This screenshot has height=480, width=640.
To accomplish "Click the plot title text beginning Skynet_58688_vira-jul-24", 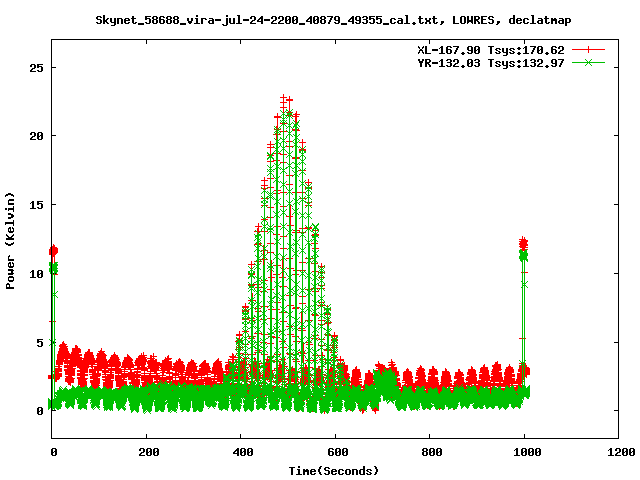I will [333, 20].
